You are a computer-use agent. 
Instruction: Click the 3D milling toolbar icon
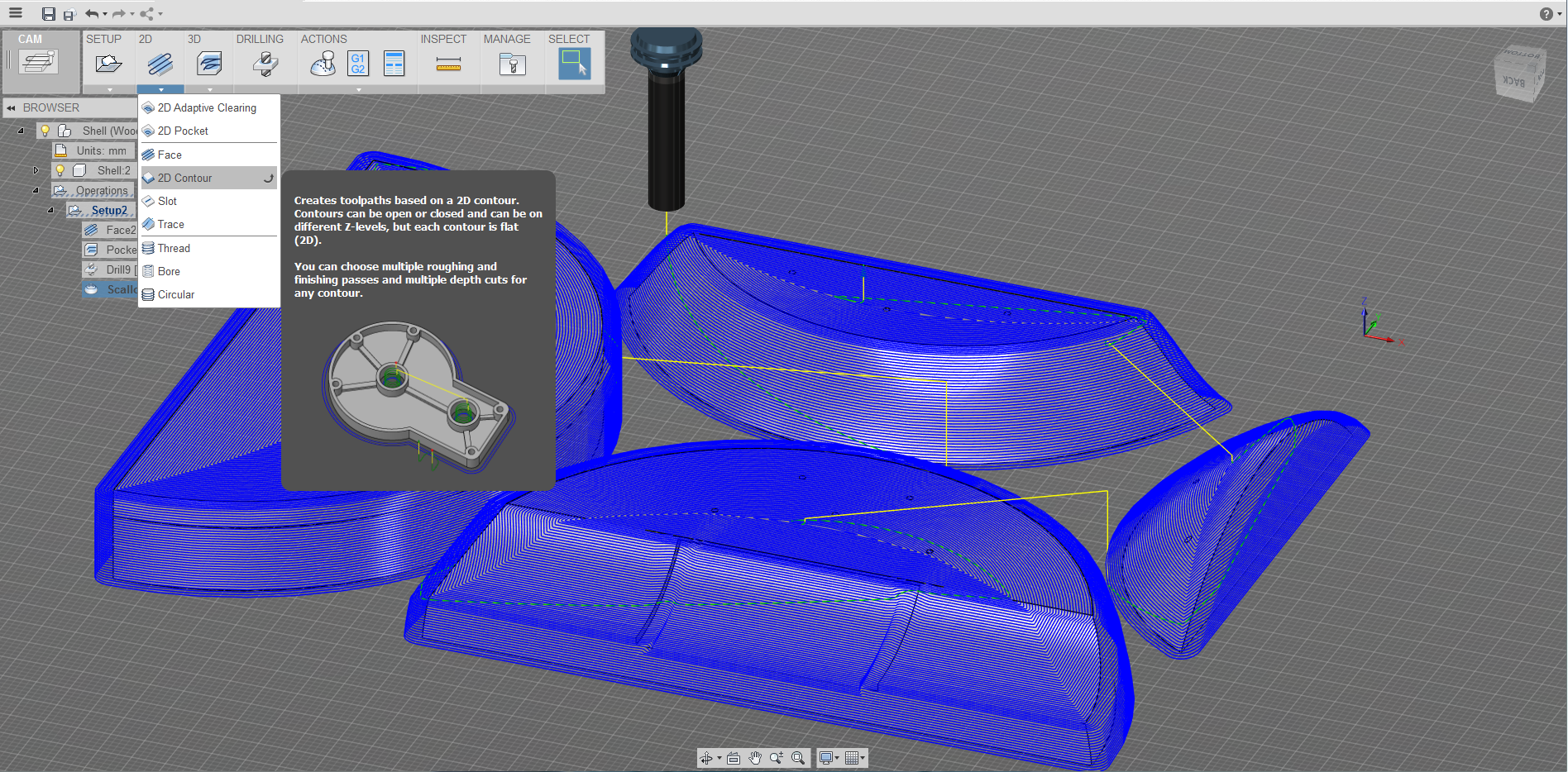tap(209, 64)
